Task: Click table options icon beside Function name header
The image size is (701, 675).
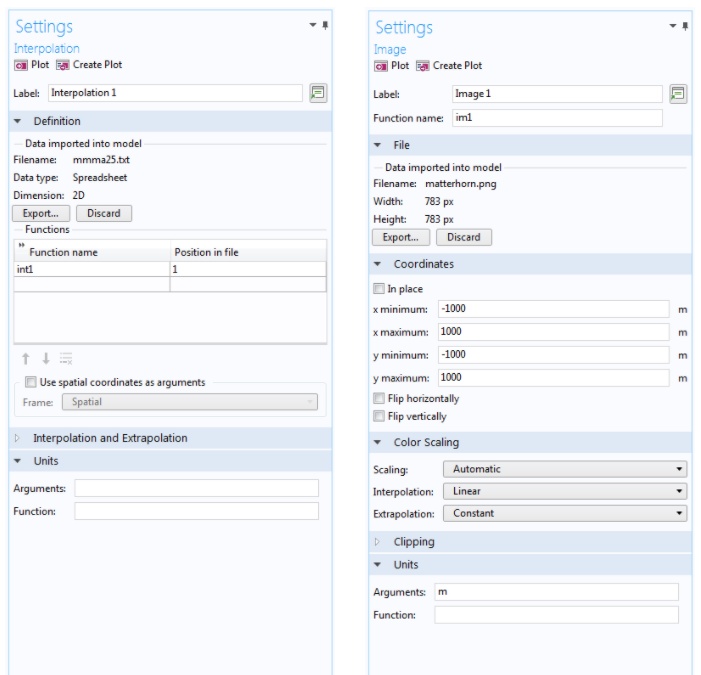Action: (21, 245)
